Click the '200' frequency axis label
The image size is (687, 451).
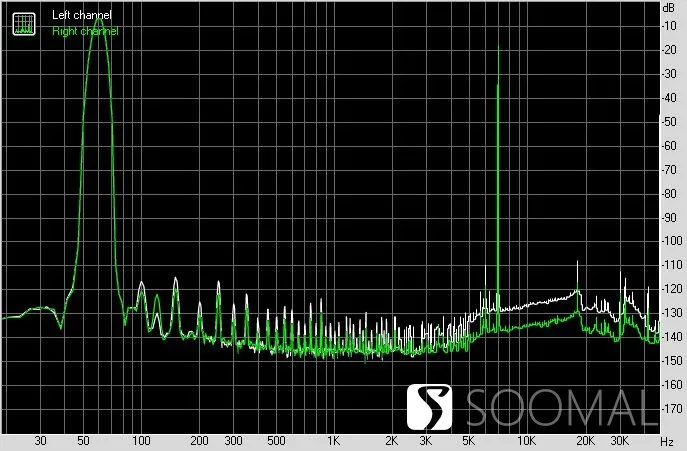[199, 440]
